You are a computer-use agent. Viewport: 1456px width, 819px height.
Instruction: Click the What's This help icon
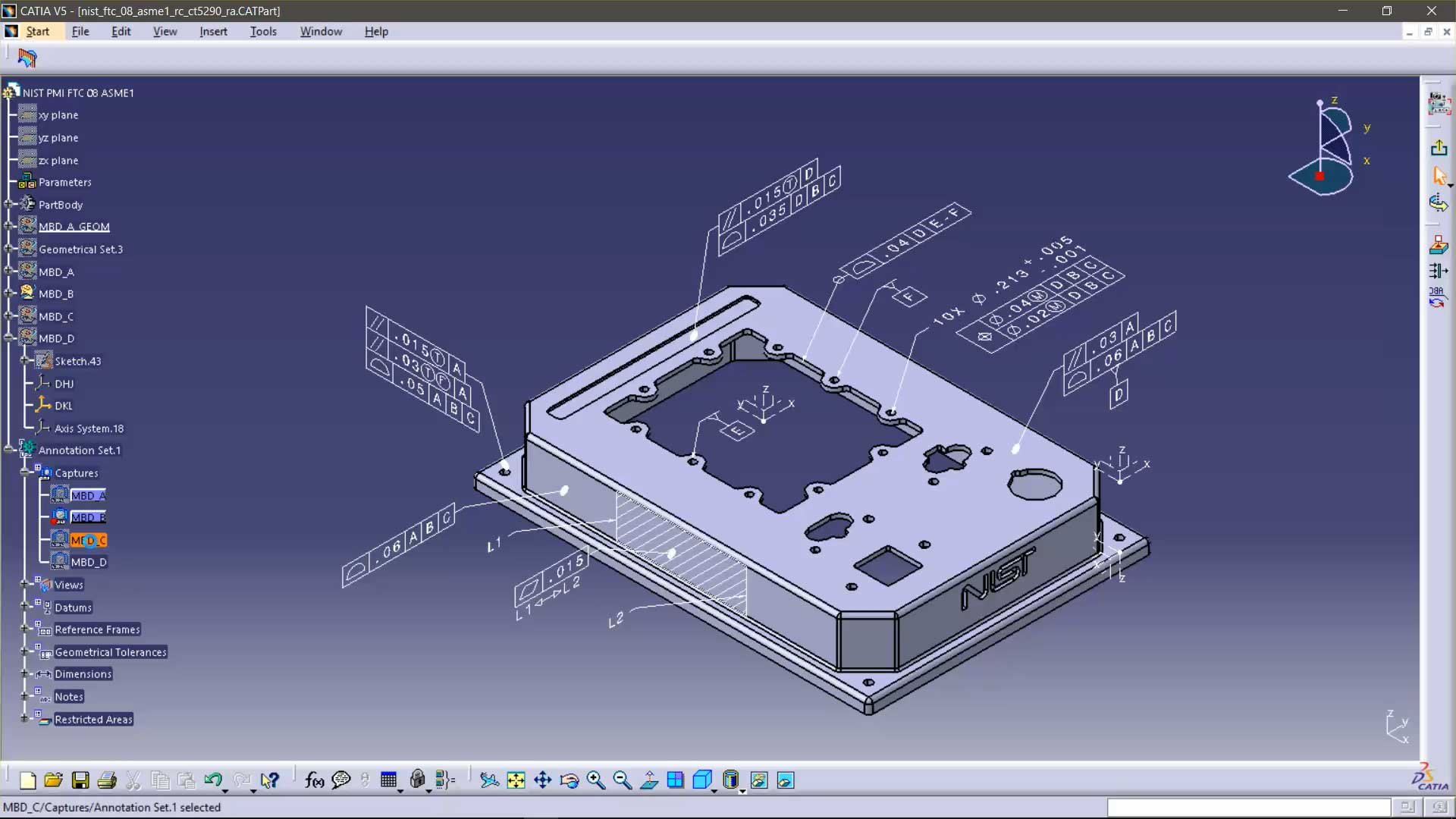tap(270, 780)
